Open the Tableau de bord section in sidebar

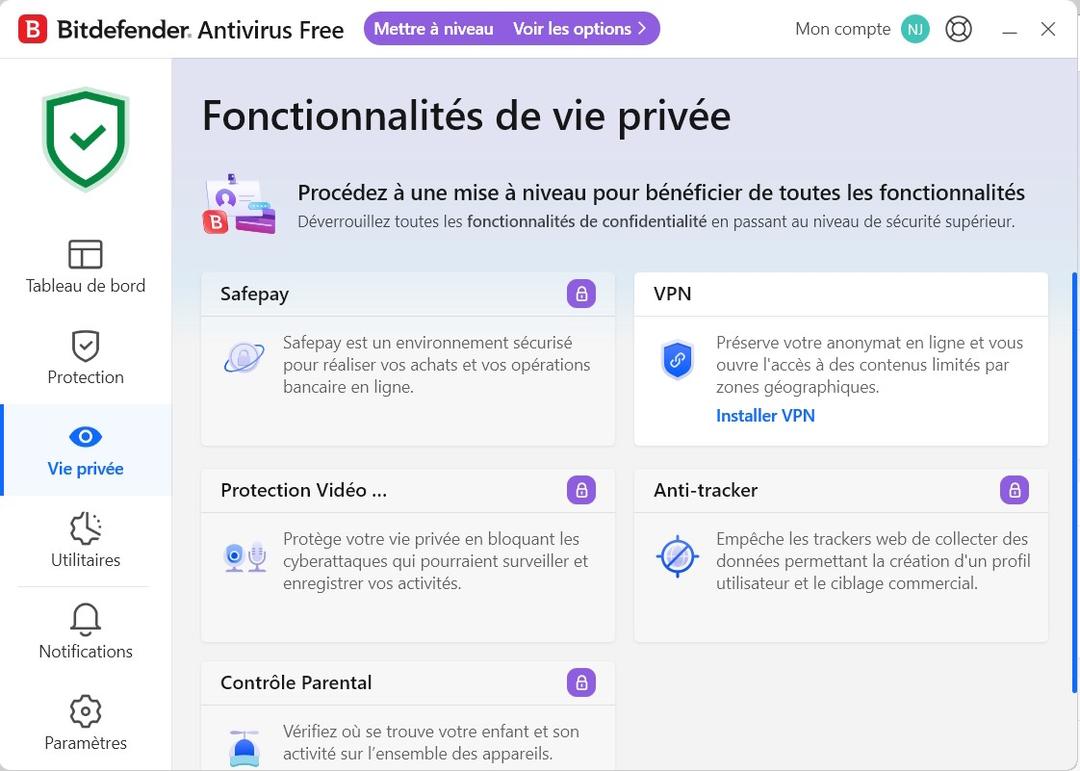tap(85, 265)
